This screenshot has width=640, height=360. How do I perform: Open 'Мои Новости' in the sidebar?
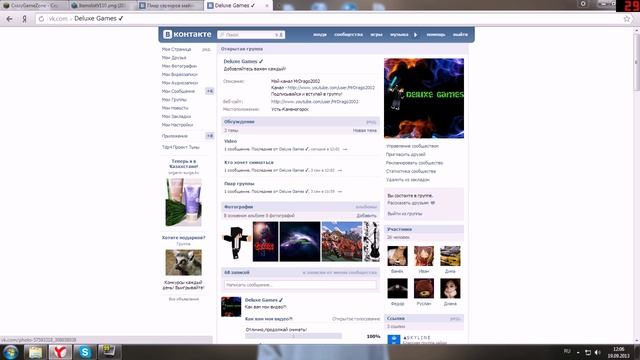[175, 108]
